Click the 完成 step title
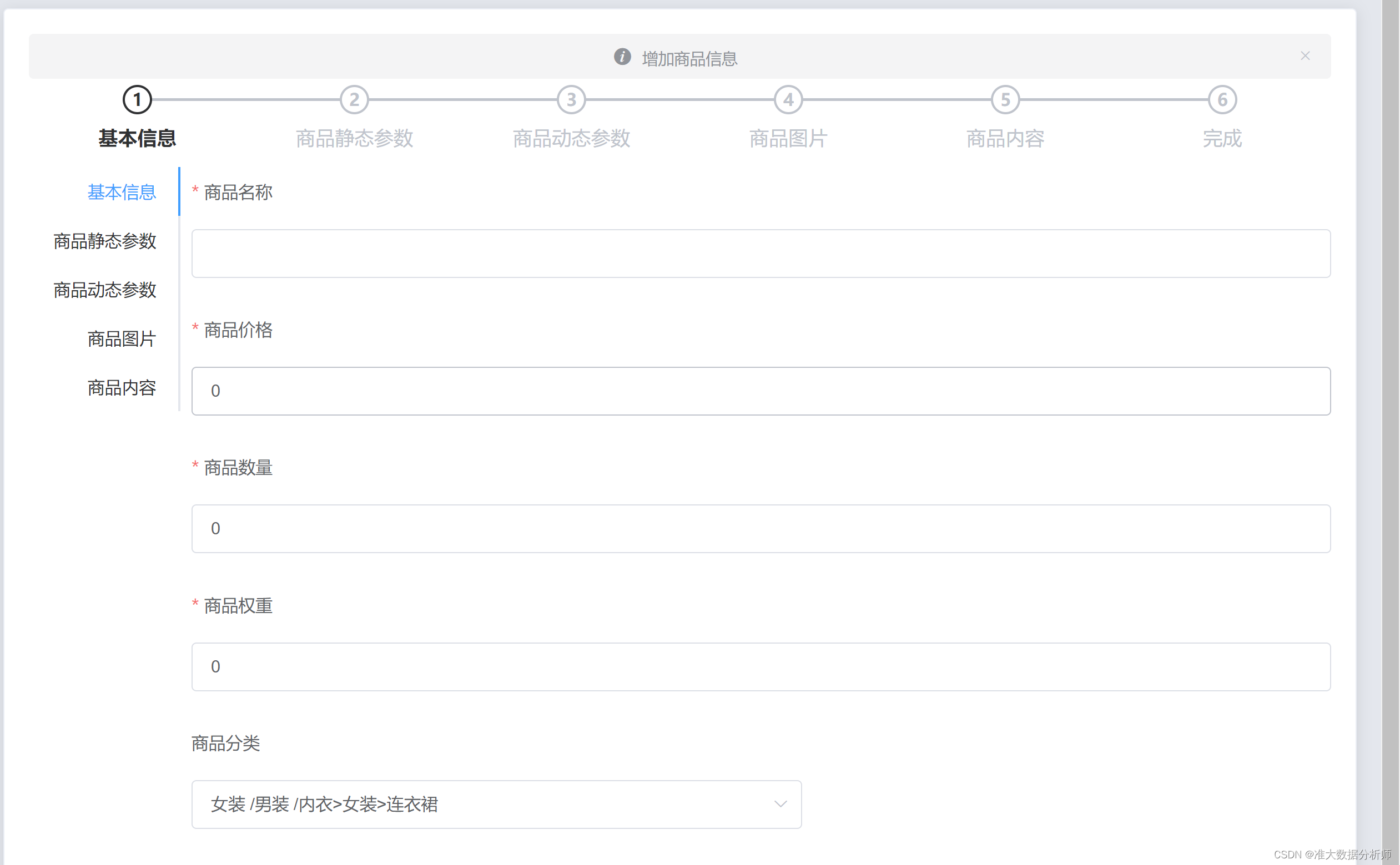Viewport: 1400px width, 865px height. (1222, 139)
